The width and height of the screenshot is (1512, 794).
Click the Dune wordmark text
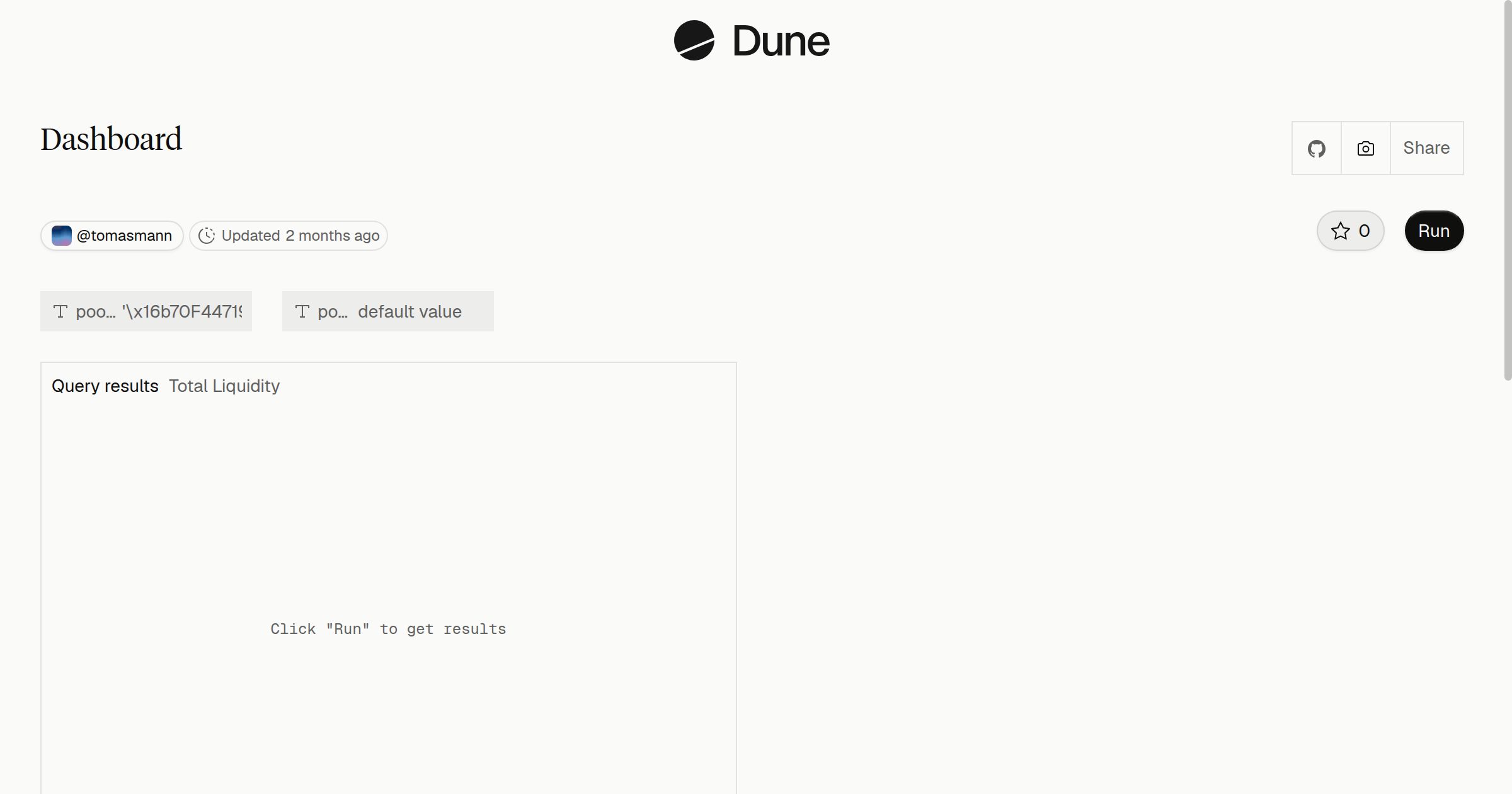point(781,41)
